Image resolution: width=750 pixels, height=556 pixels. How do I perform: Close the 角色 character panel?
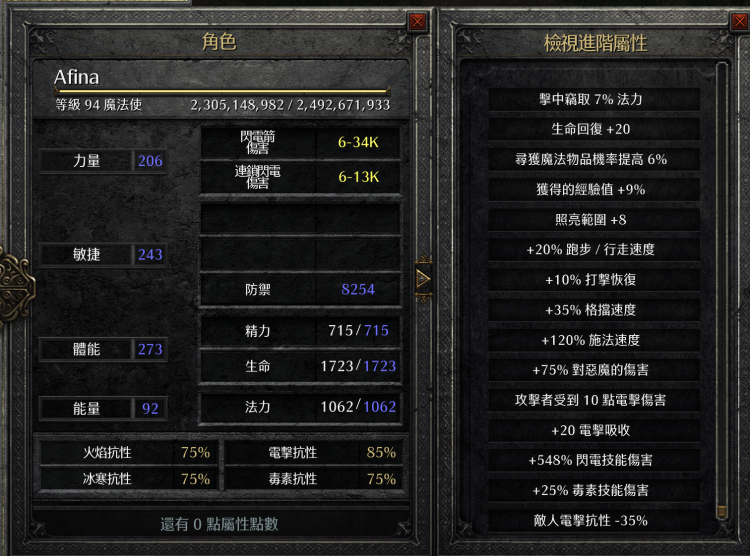click(417, 22)
